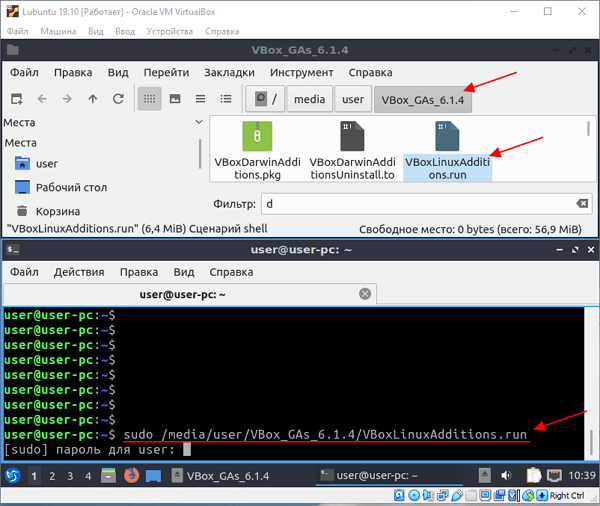
Task: Select VBoxLinuxAdditions.run file
Action: tap(447, 150)
